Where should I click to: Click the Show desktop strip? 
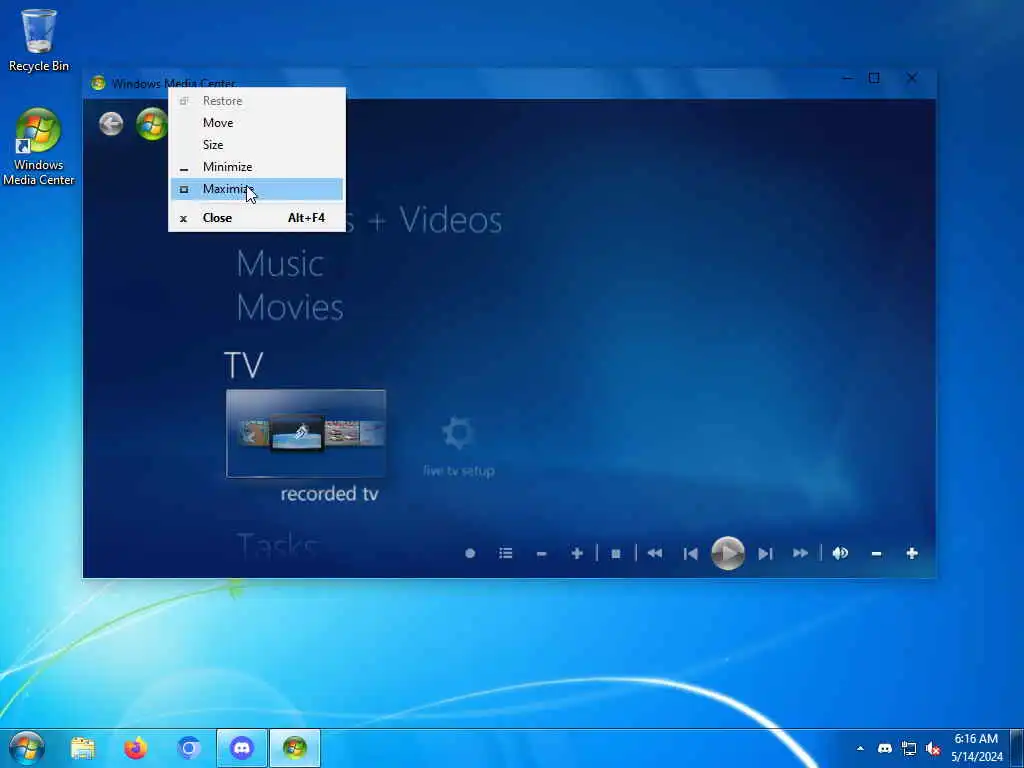tap(1017, 748)
